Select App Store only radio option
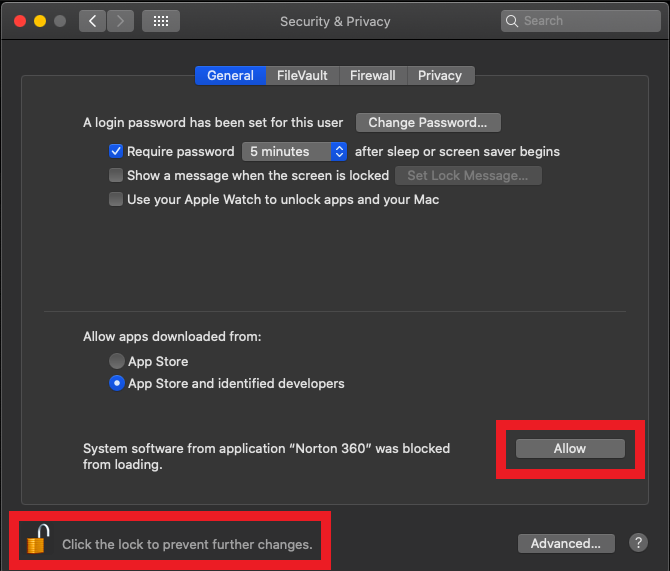 (x=117, y=362)
